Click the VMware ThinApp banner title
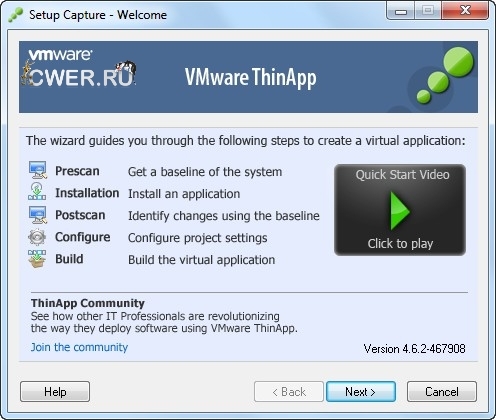Screen dimensions: 496x420 click(251, 78)
